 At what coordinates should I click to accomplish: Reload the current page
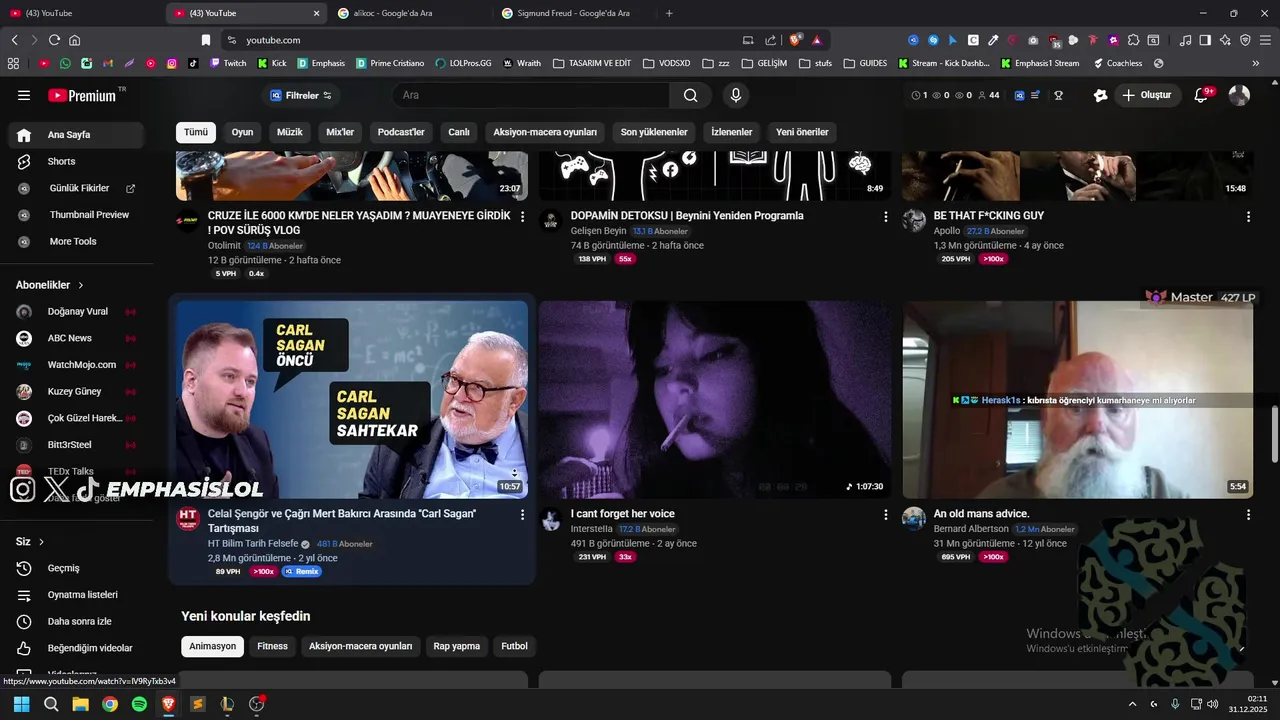(x=54, y=40)
